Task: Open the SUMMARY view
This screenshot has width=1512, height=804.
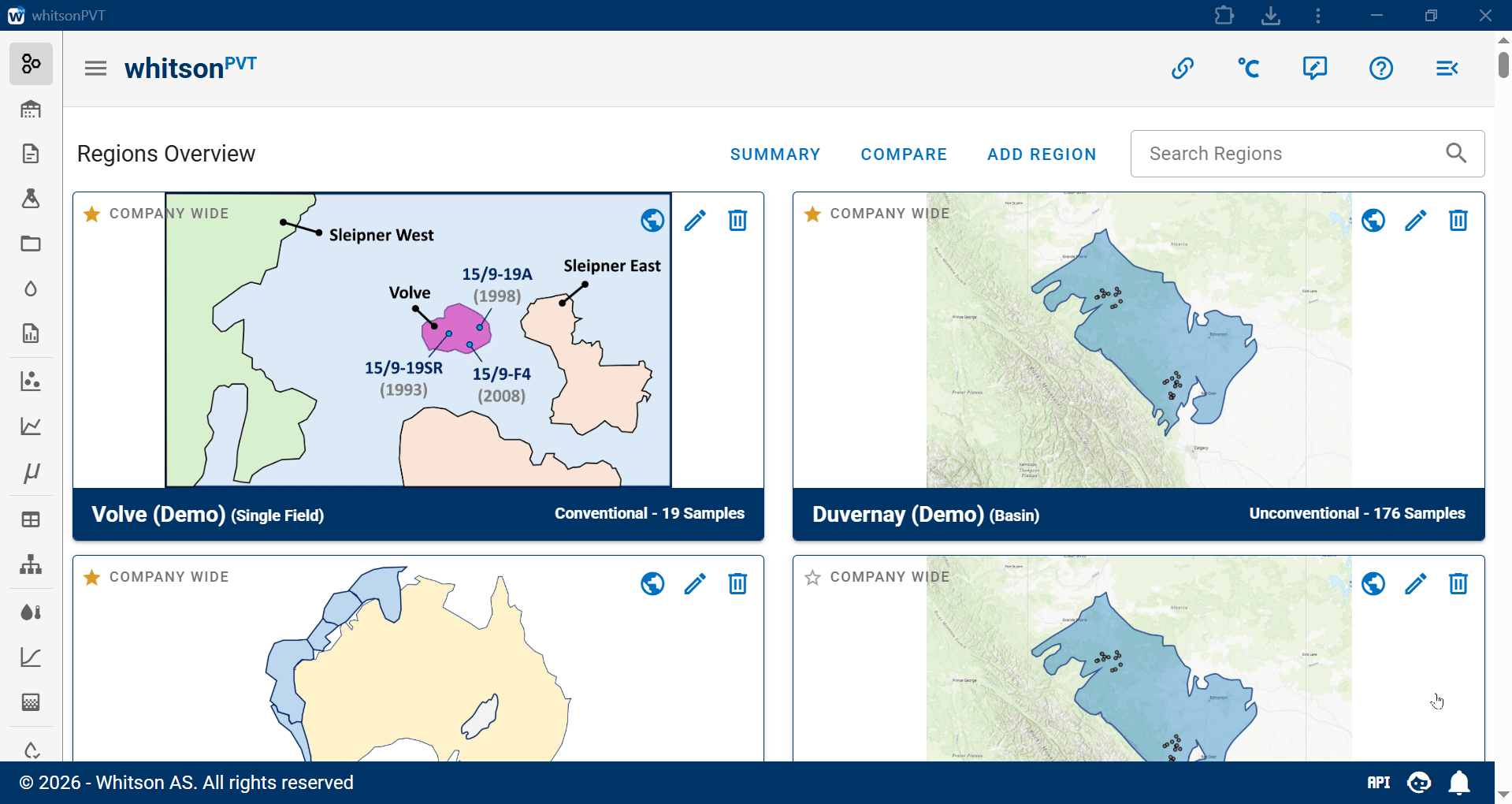Action: tap(775, 154)
